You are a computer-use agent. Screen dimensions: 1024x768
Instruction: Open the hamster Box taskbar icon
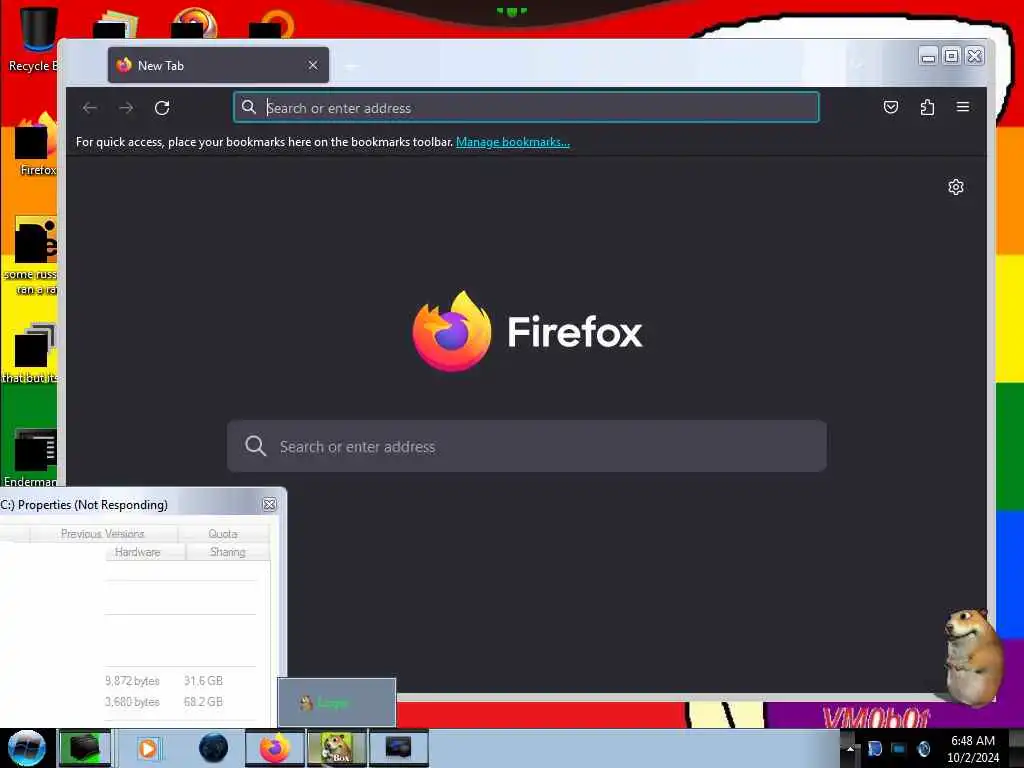(337, 748)
